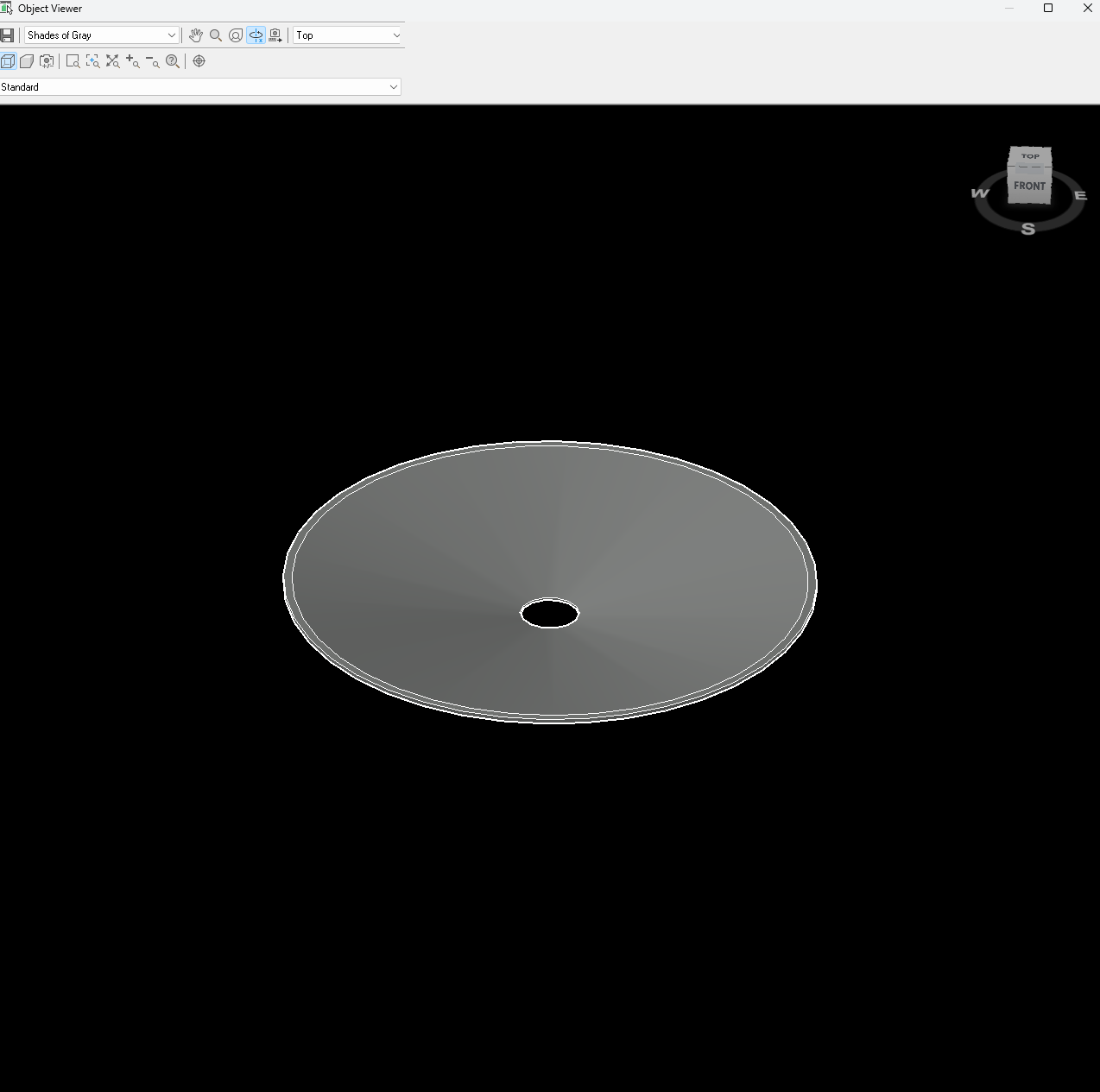
Task: Click the Zoom Center icon
Action: [x=92, y=61]
